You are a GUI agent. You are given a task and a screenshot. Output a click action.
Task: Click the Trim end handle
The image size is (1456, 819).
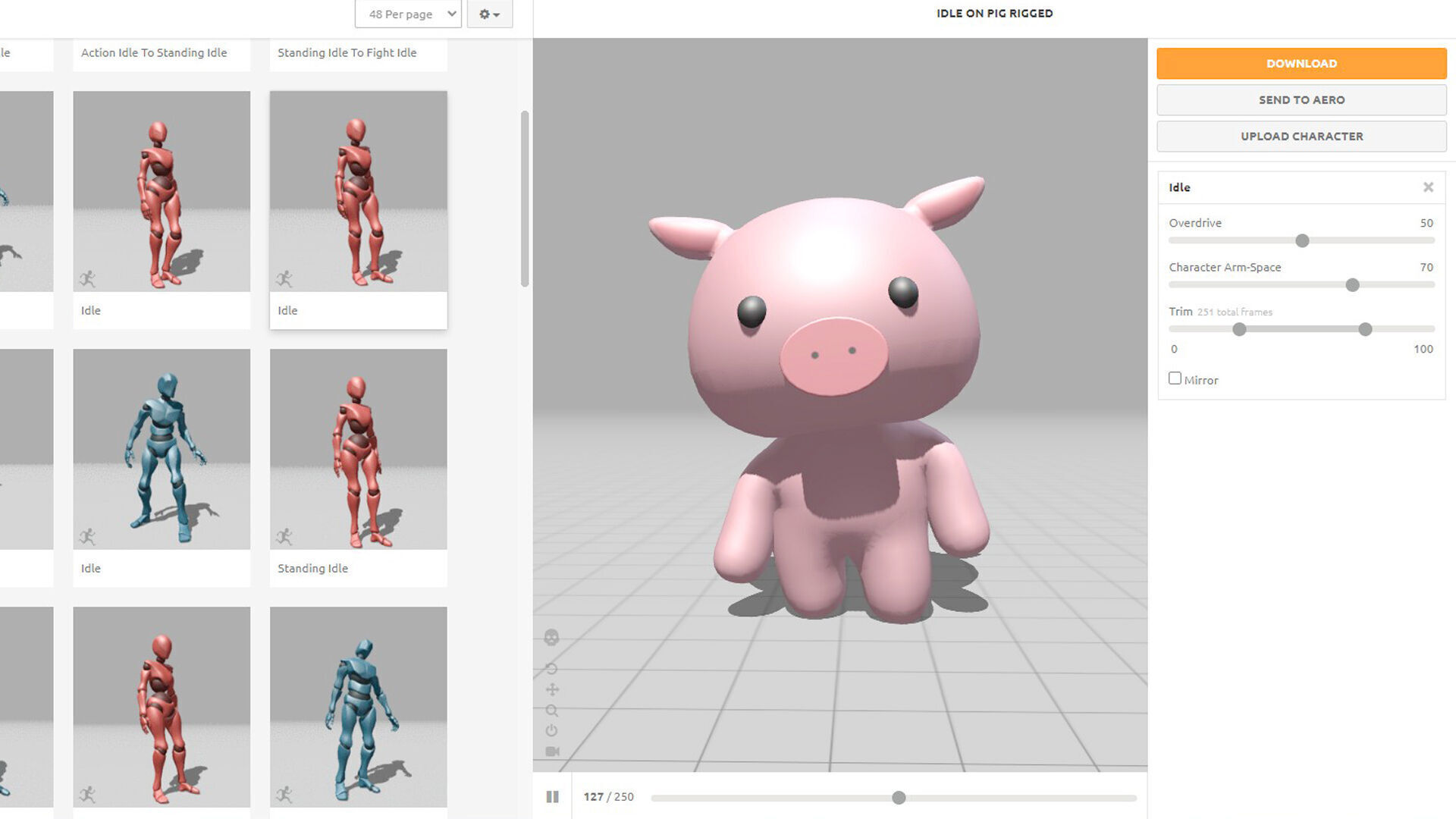[x=1365, y=329]
